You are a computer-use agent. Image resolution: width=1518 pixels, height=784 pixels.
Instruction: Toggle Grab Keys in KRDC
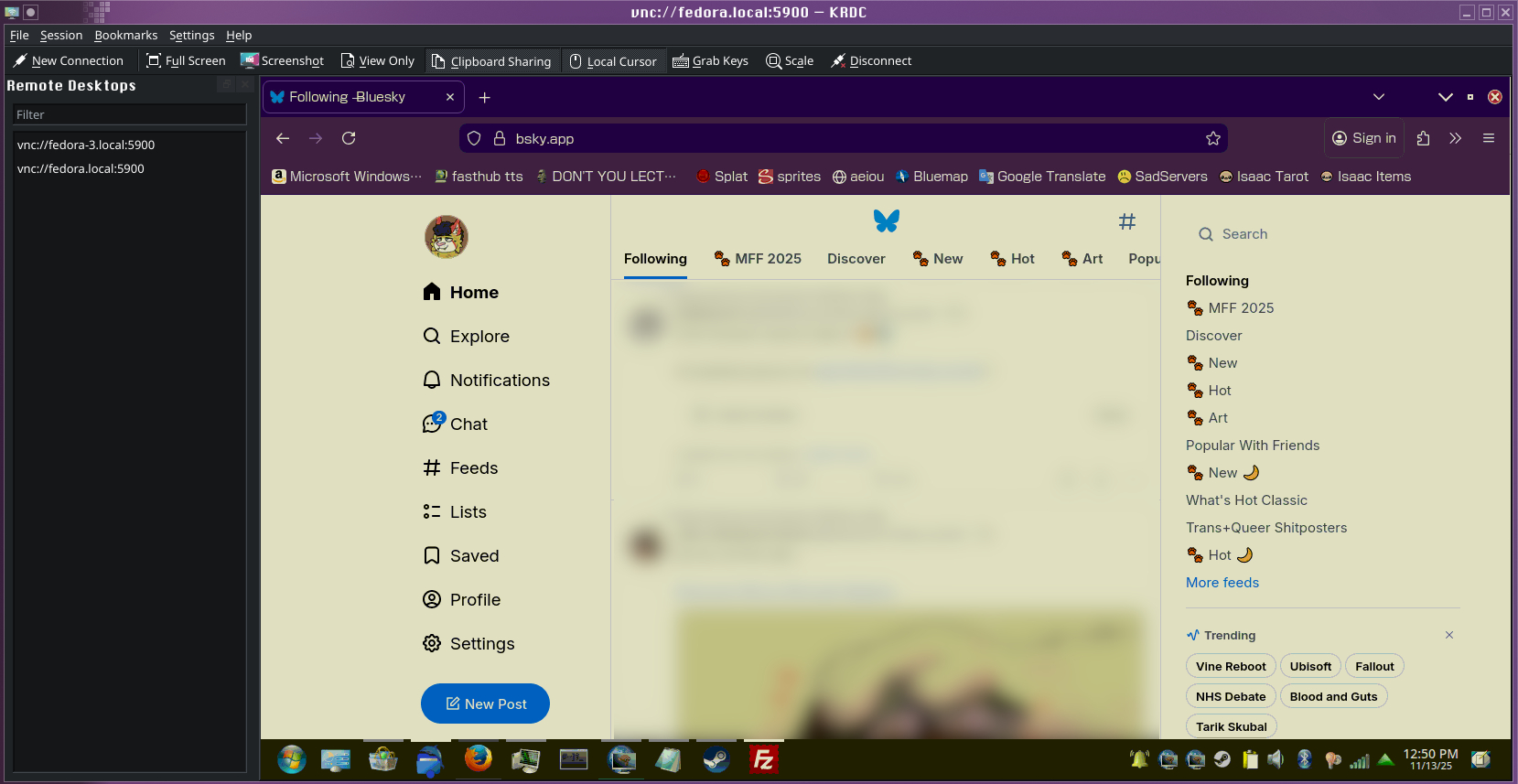[x=710, y=61]
